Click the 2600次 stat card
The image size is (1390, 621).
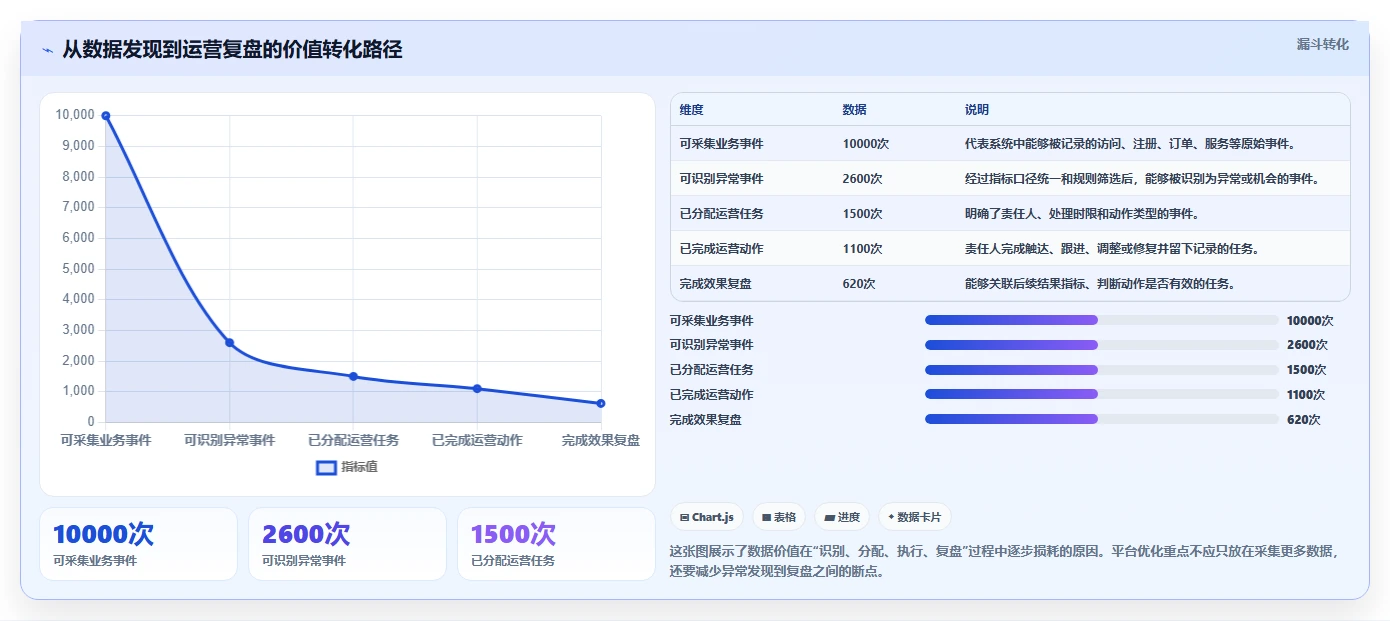pyautogui.click(x=347, y=544)
